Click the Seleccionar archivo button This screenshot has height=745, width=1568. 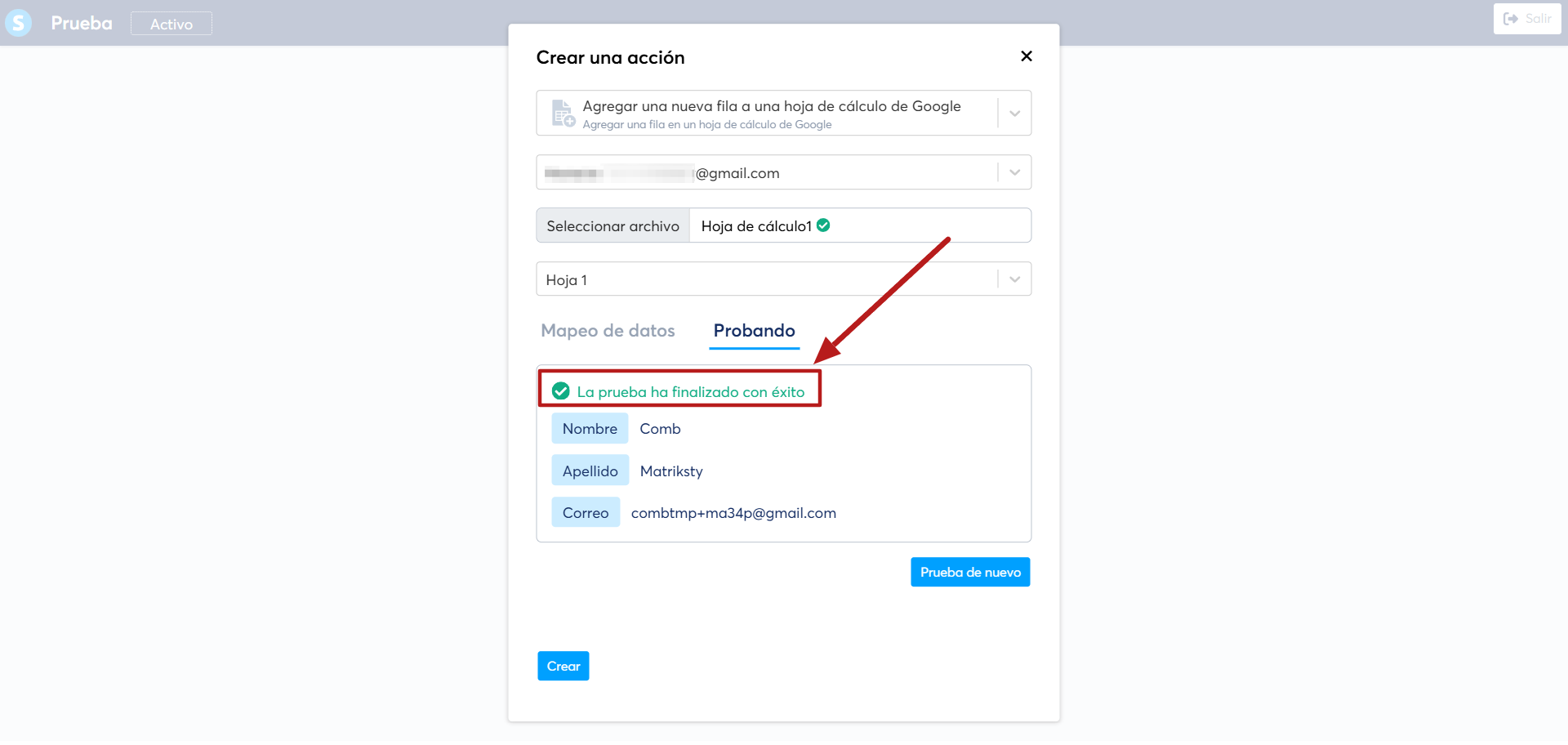coord(613,225)
